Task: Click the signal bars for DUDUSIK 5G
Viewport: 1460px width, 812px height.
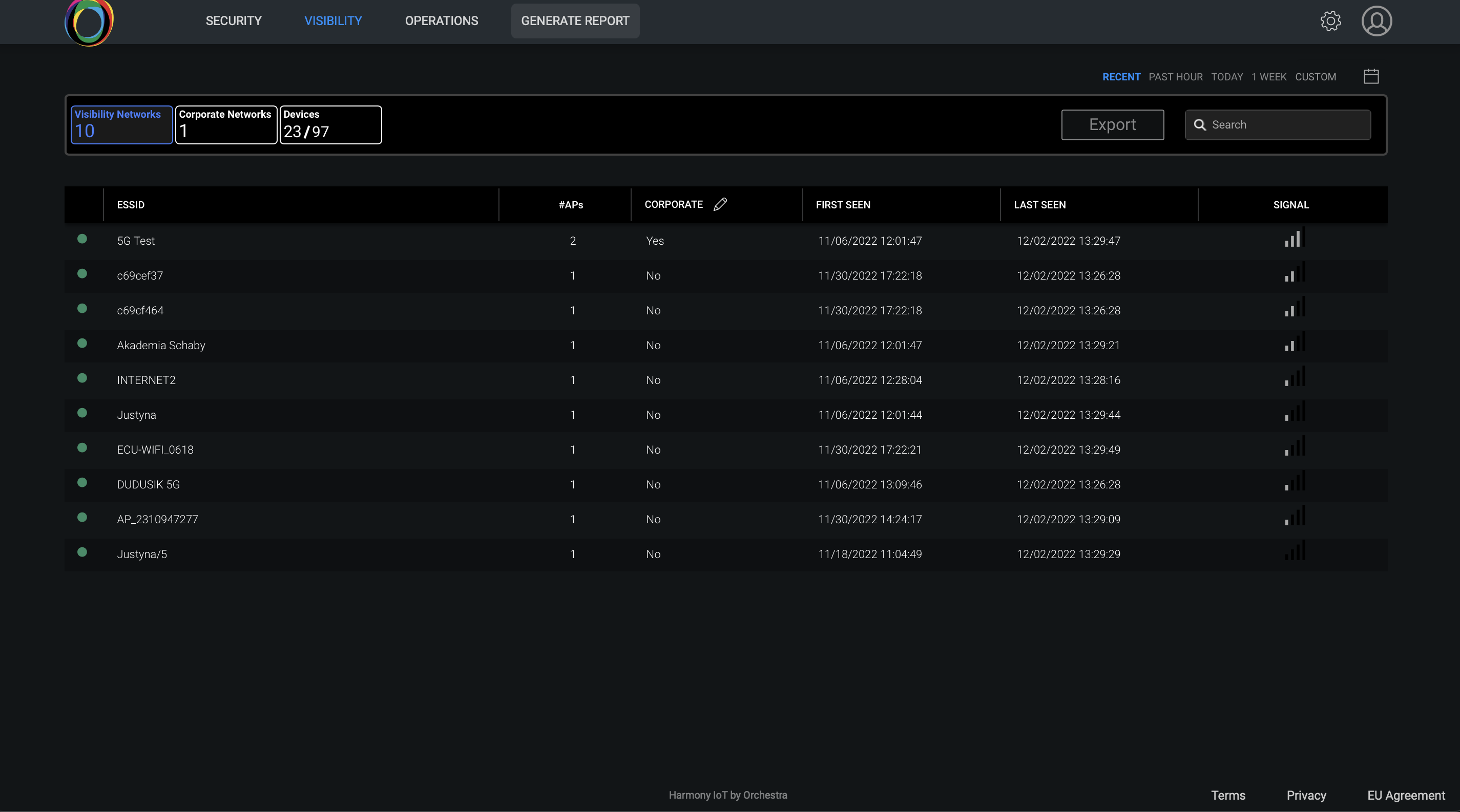Action: 1295,481
